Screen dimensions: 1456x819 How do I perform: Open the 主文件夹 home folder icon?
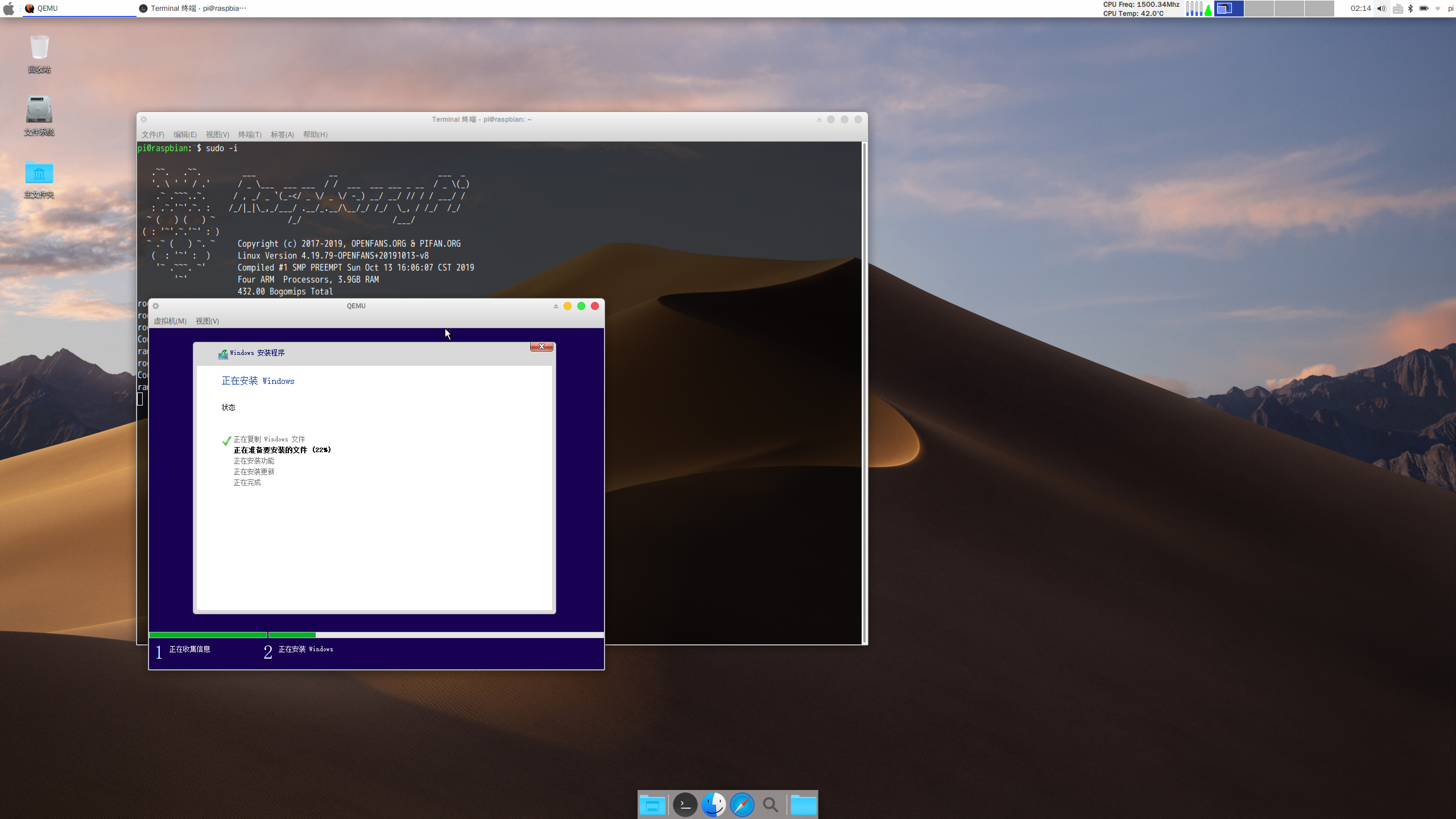coord(39,173)
